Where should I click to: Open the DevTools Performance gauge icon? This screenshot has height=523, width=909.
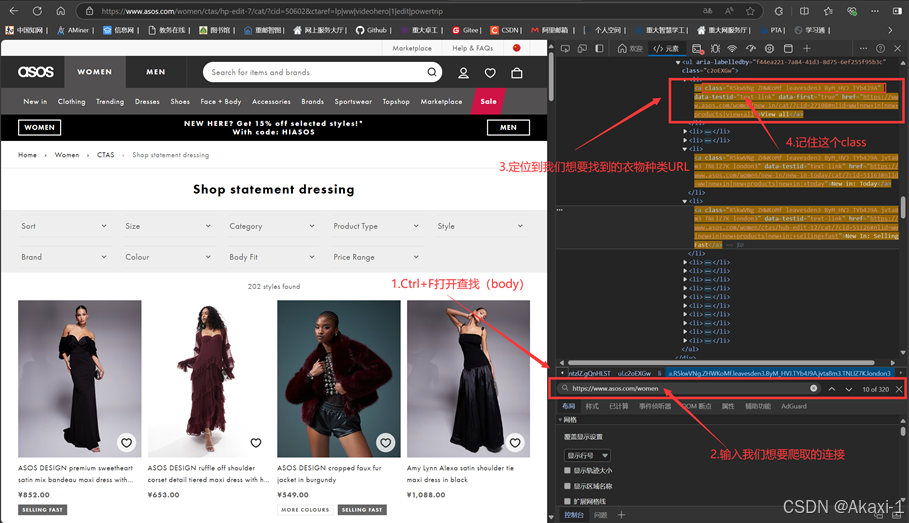tap(751, 49)
